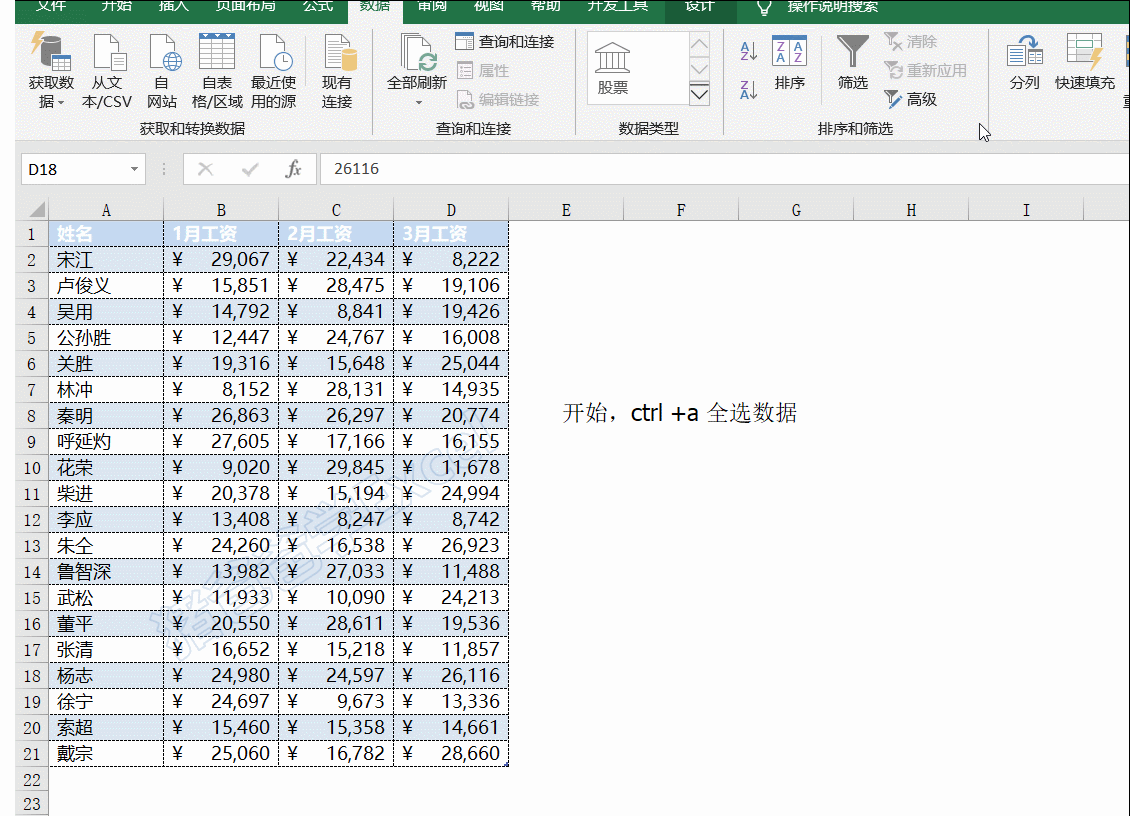Sort ascending with the A-Z icon
Image resolution: width=1130 pixels, height=816 pixels.
point(748,50)
